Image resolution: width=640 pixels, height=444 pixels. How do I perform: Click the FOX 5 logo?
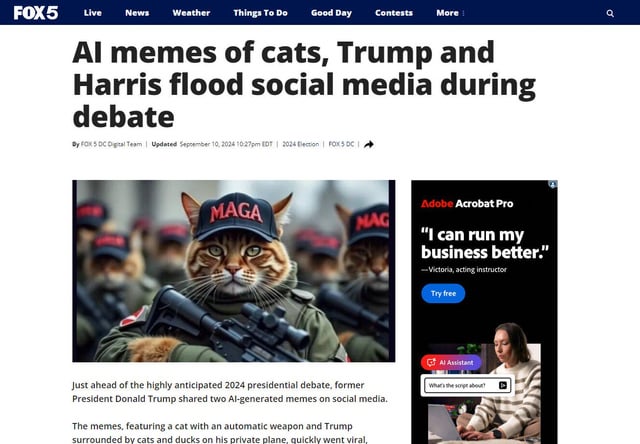point(36,13)
